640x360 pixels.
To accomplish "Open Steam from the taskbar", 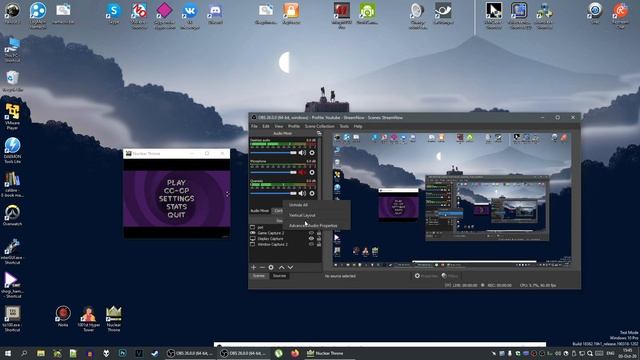I will coord(155,353).
